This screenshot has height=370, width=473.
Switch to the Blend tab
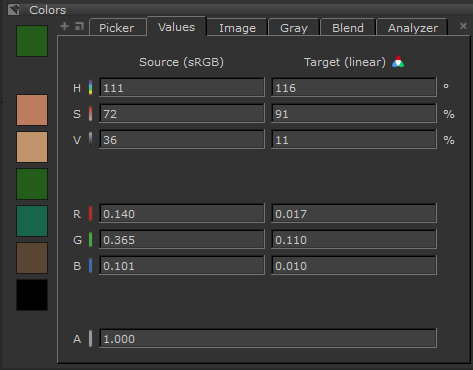348,27
